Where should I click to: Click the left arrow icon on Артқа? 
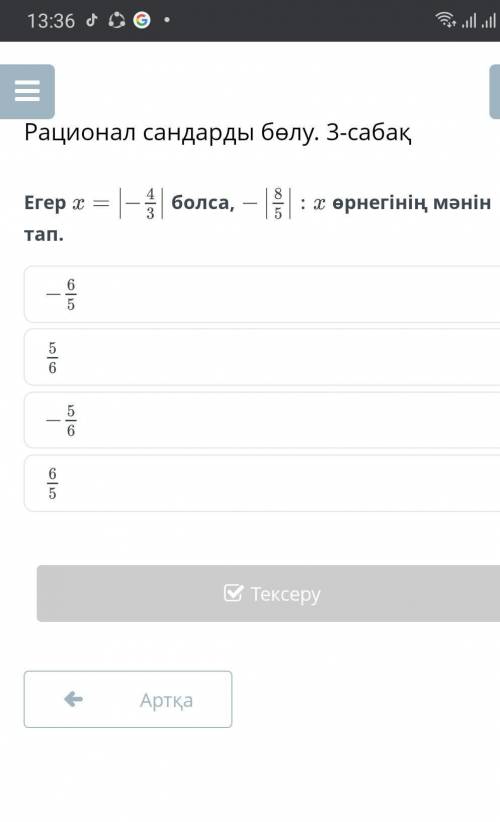(73, 699)
